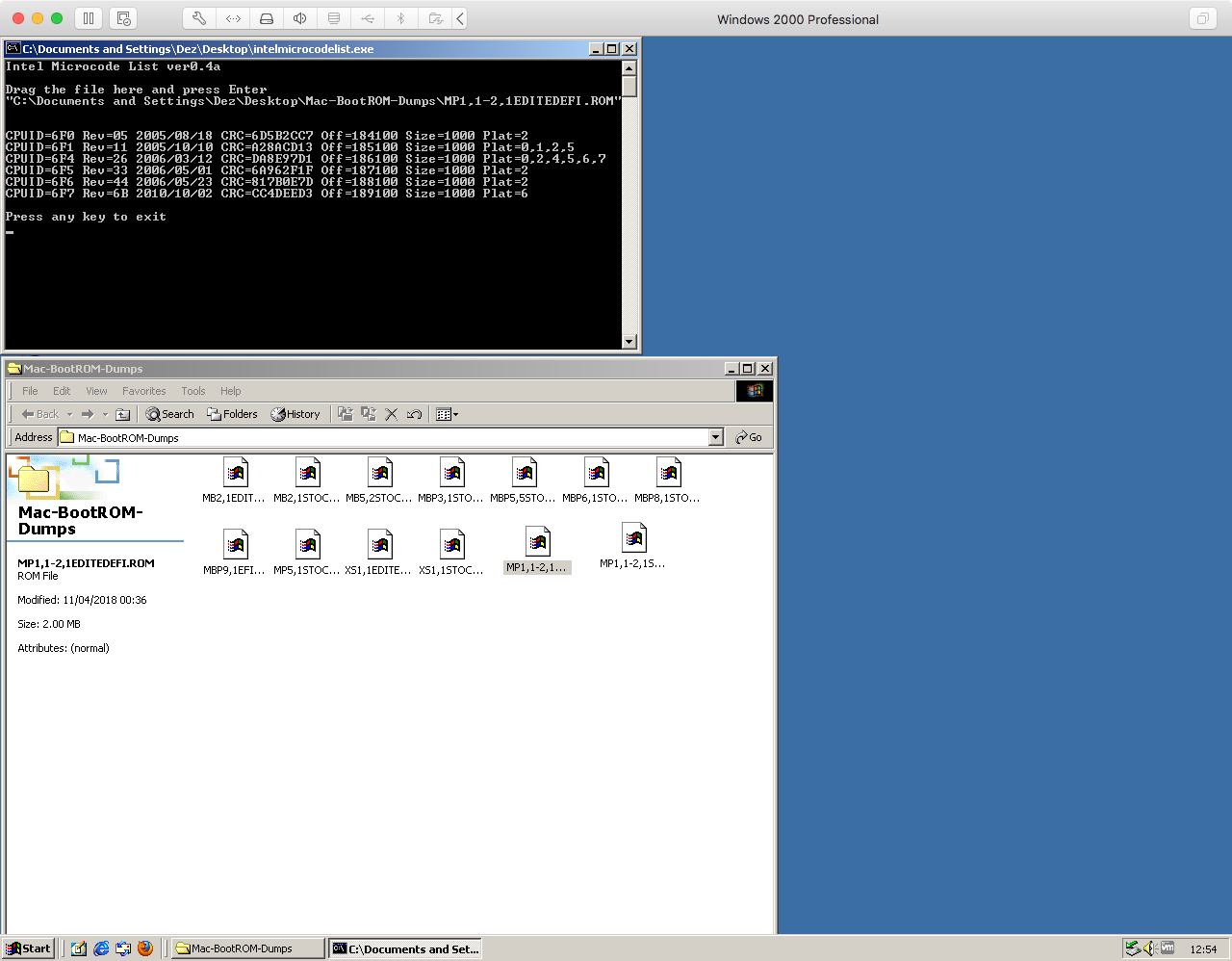The width and height of the screenshot is (1232, 961).
Task: Open the Tools menu in Explorer
Action: point(193,391)
